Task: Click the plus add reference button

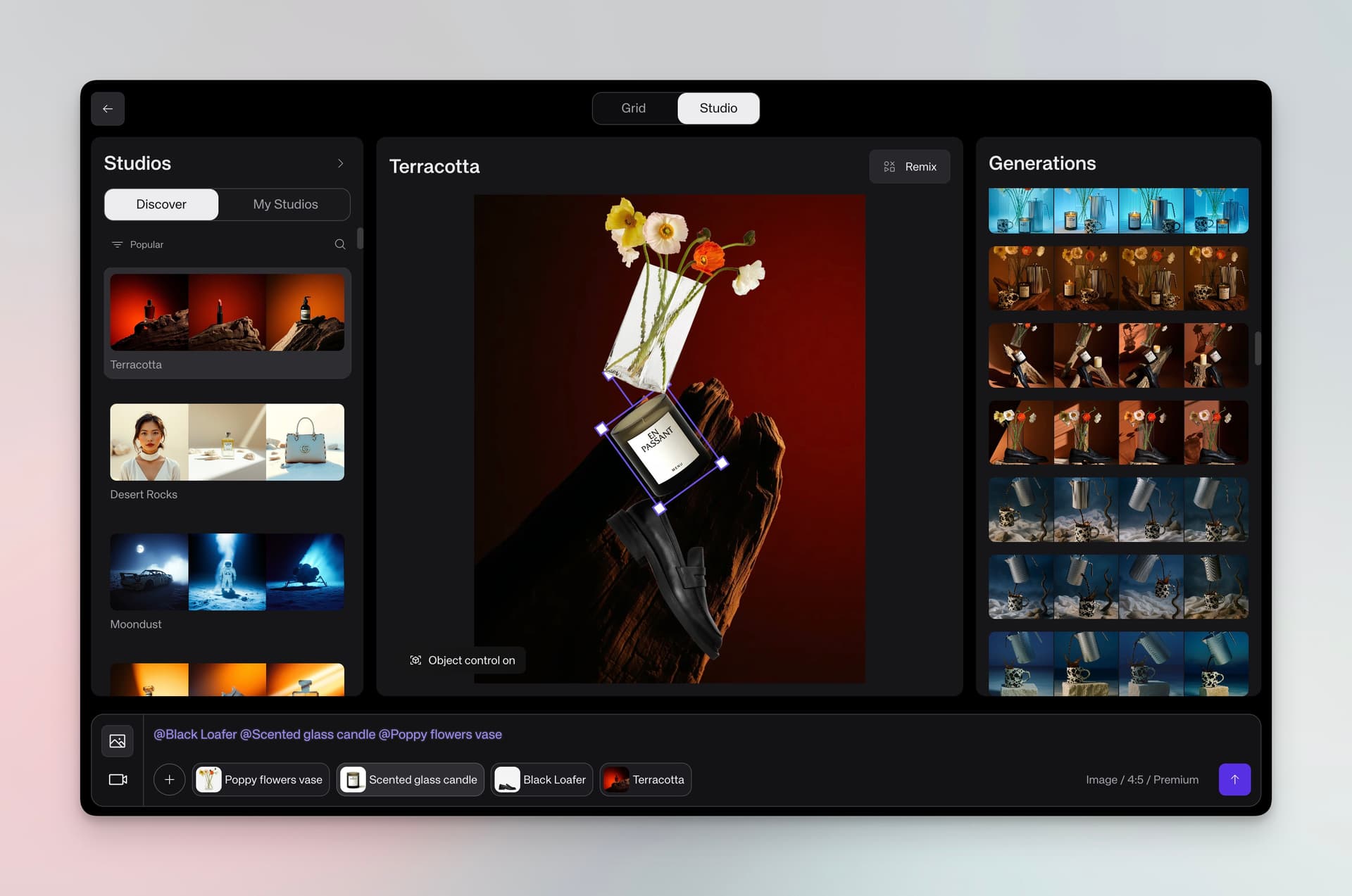Action: [x=169, y=780]
